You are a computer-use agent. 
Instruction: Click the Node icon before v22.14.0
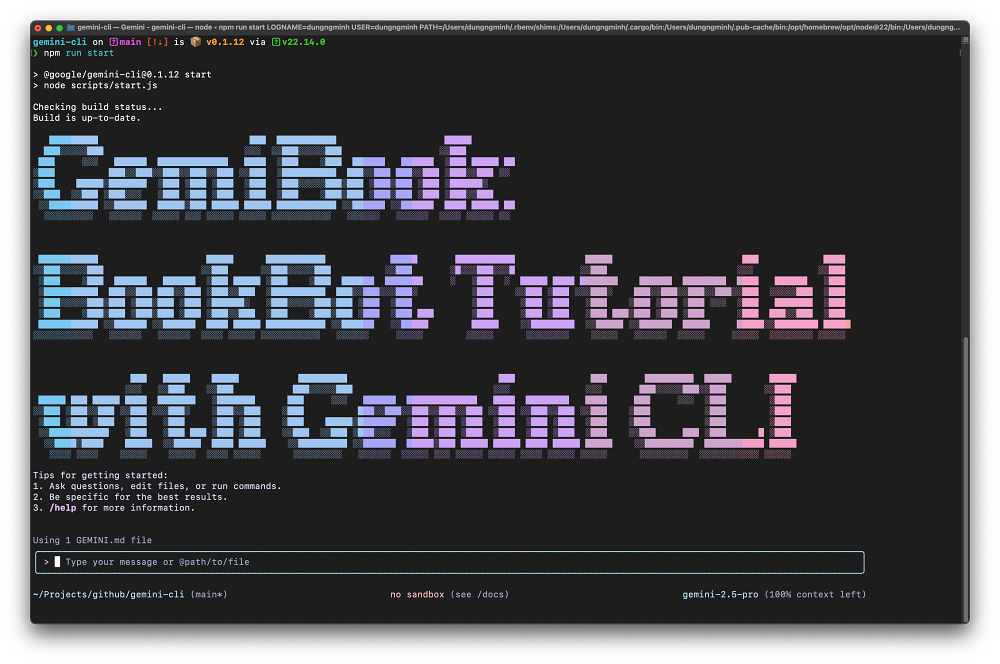[x=276, y=41]
